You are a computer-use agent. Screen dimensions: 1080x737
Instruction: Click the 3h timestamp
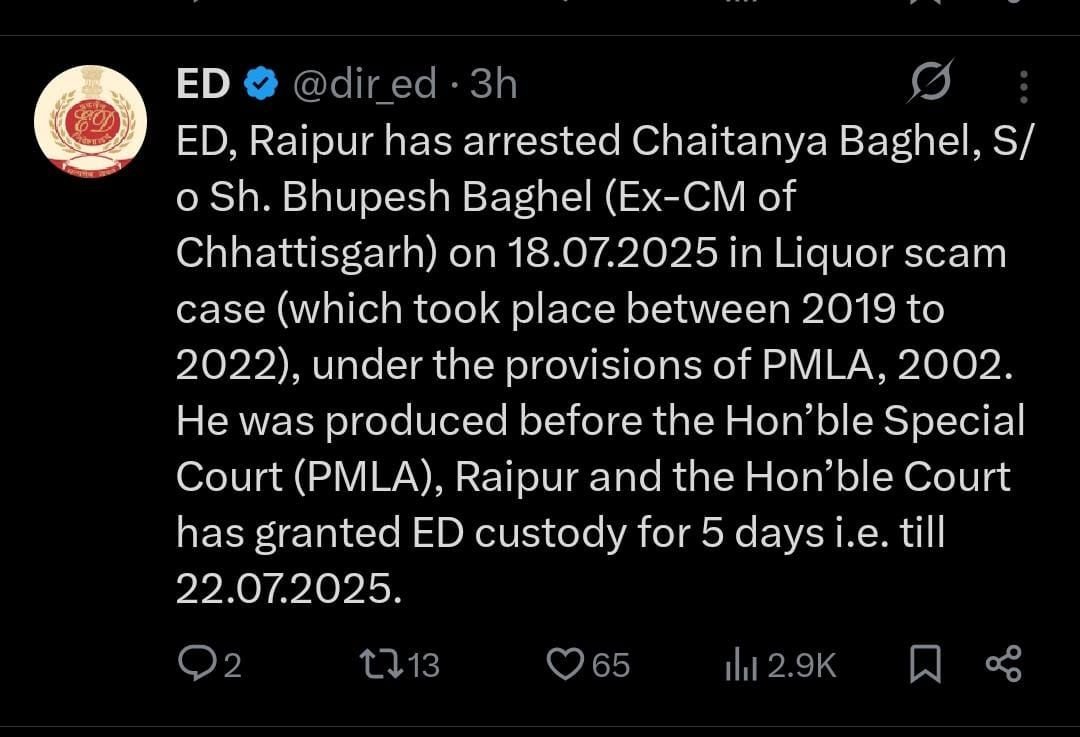point(493,85)
